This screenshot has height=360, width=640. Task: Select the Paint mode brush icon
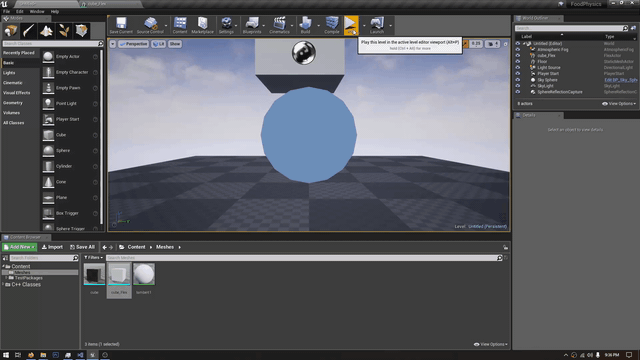click(29, 31)
